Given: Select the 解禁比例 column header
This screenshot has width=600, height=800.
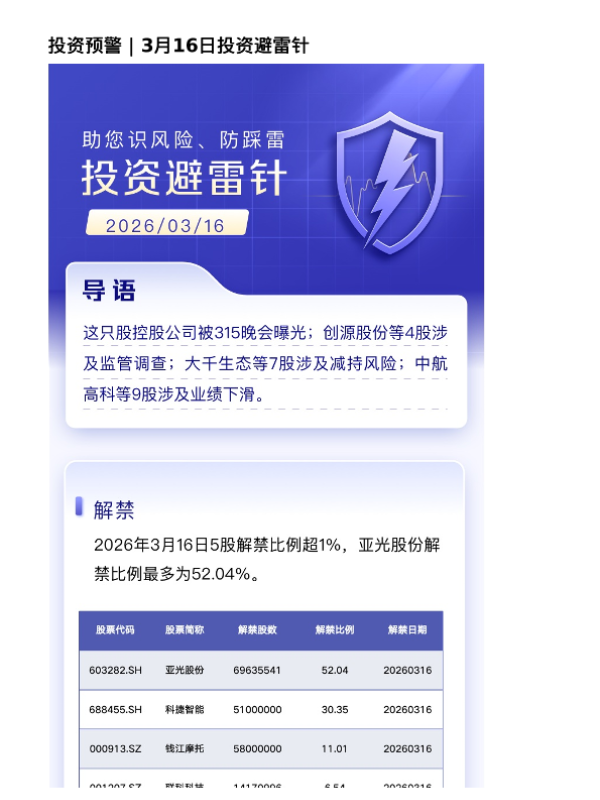Looking at the screenshot, I should click(x=335, y=630).
